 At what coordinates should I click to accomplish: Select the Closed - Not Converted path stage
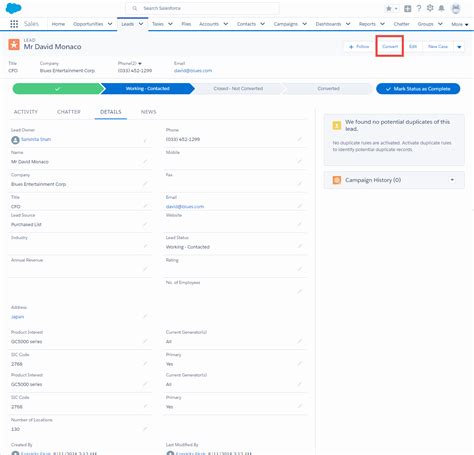point(238,89)
